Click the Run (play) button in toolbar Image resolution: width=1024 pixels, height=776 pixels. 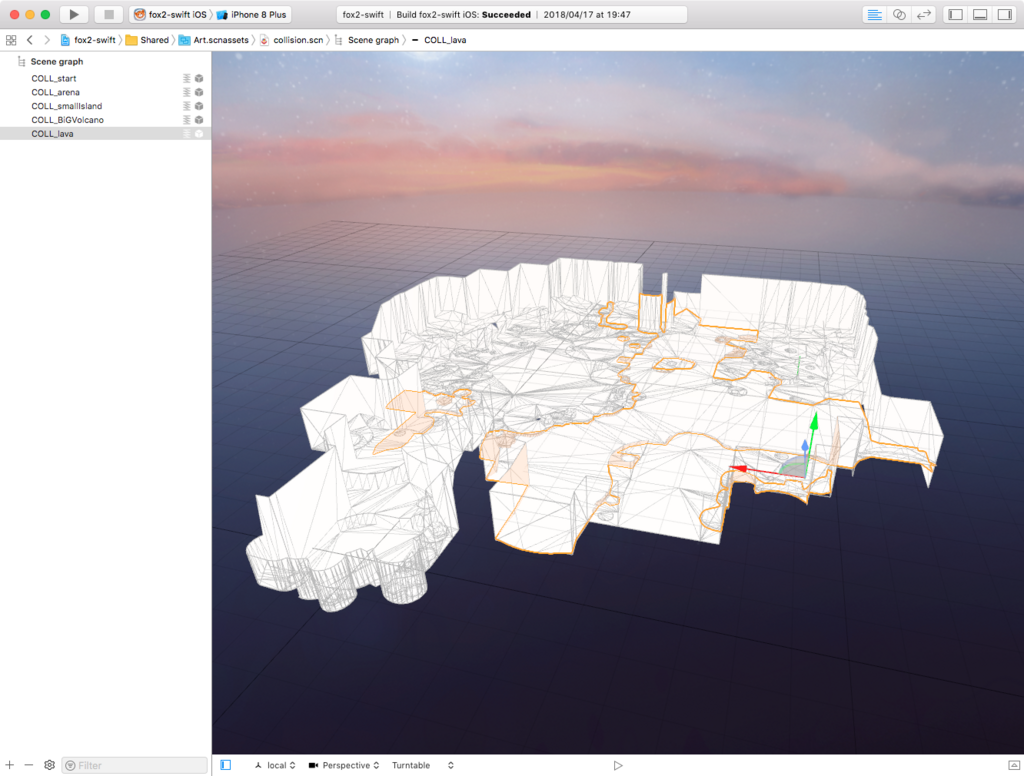(x=74, y=15)
